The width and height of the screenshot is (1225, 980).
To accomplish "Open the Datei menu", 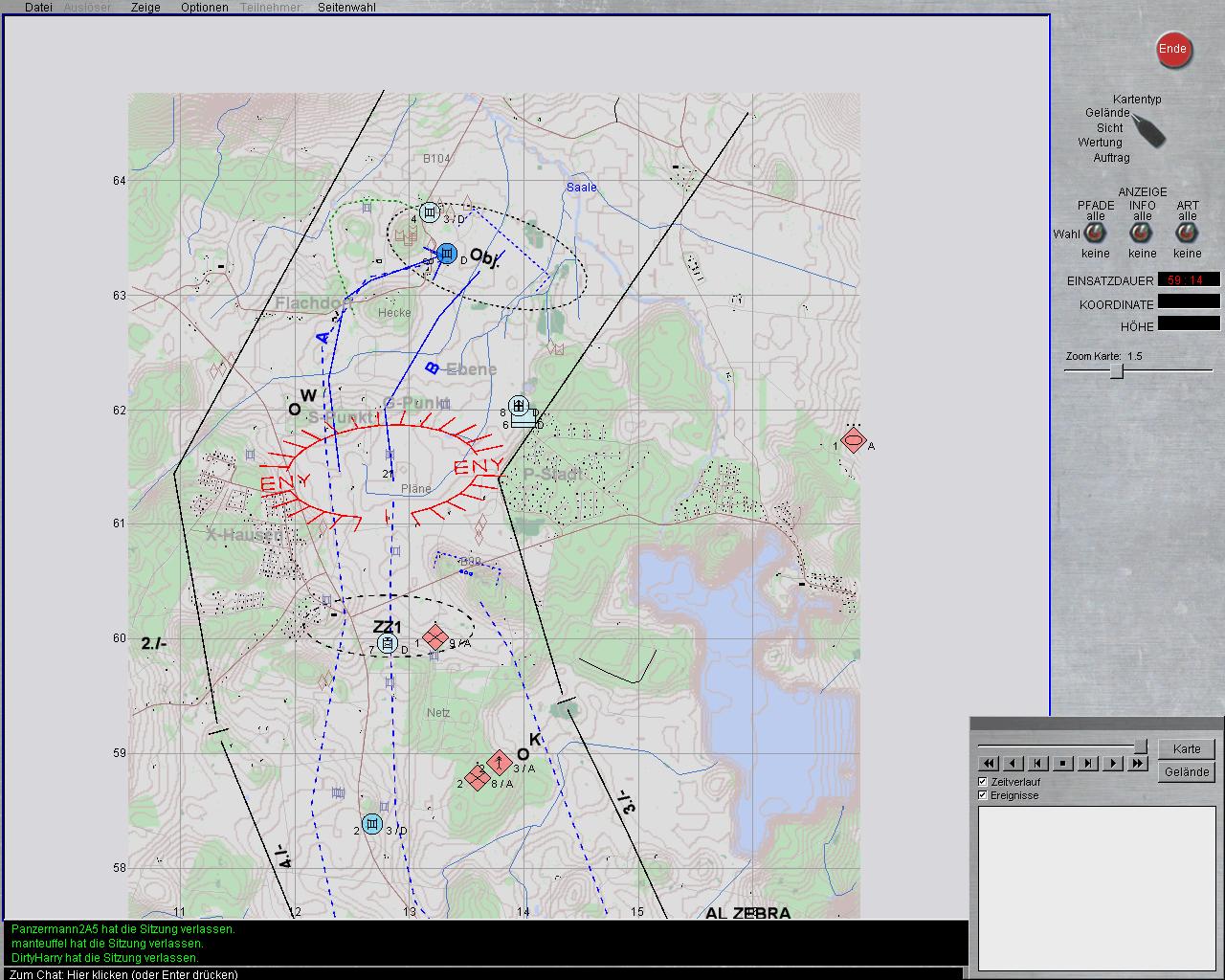I will 38,8.
